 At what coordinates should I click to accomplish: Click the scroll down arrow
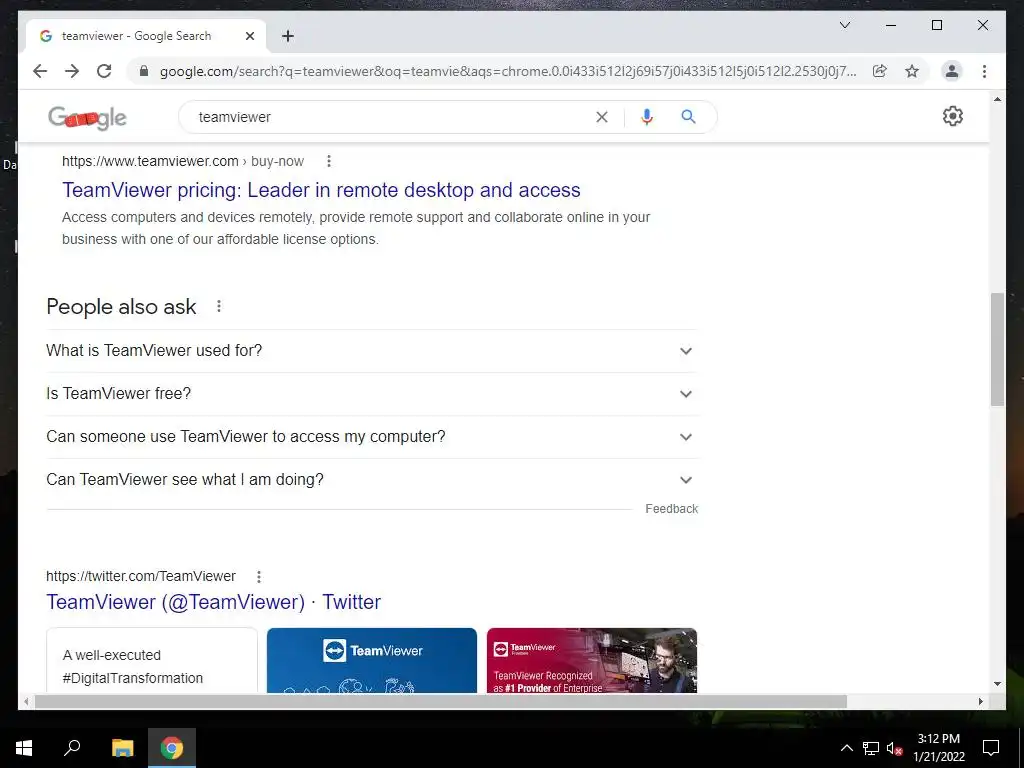[997, 684]
